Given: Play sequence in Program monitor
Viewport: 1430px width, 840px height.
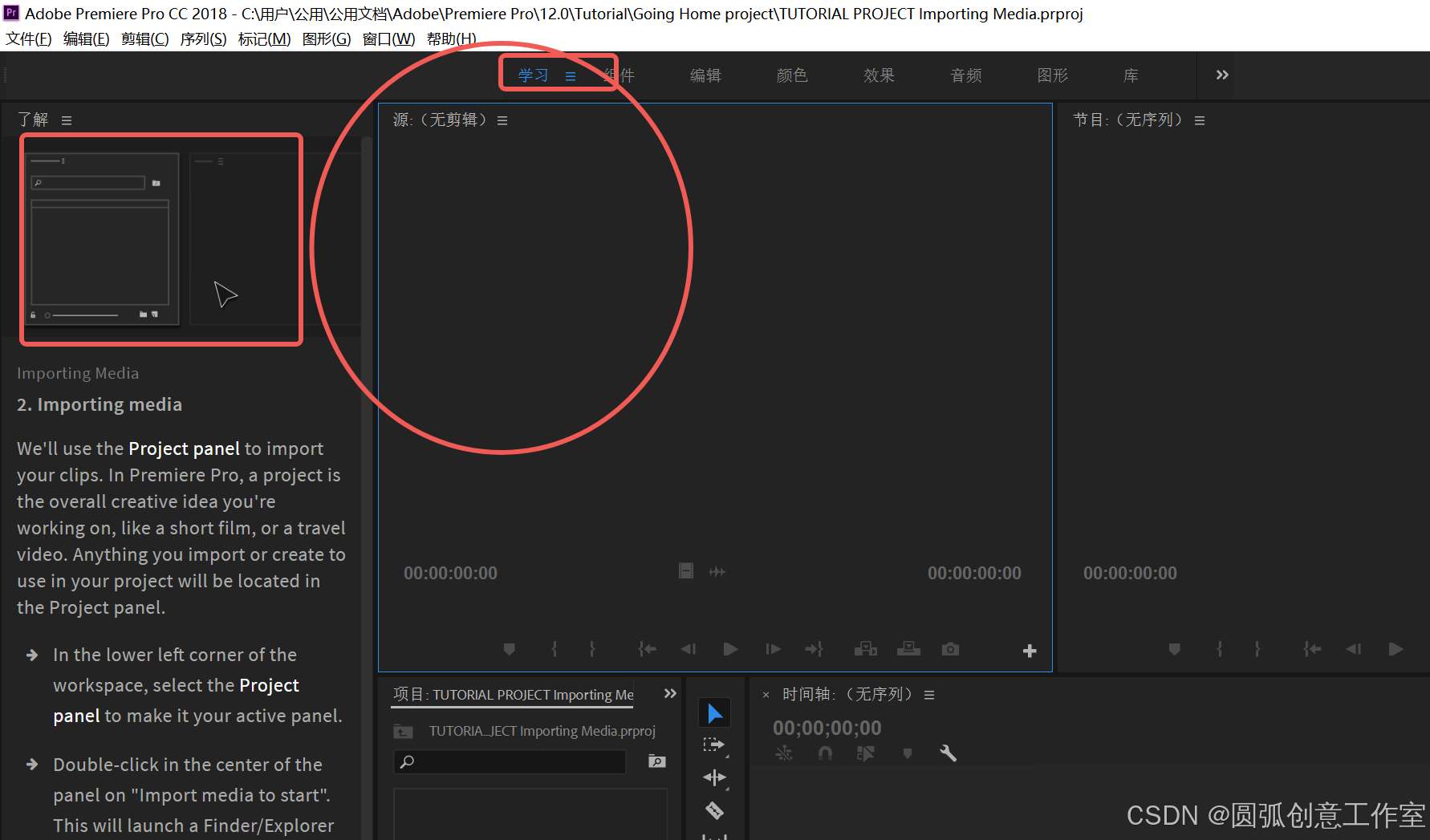Looking at the screenshot, I should [x=1395, y=649].
